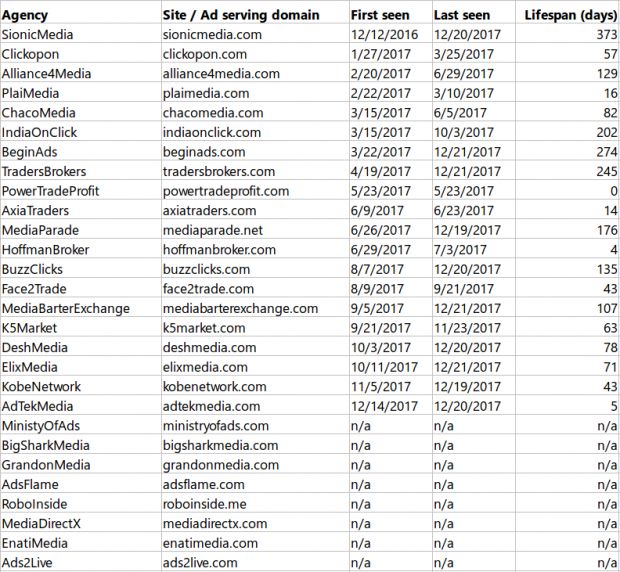This screenshot has height=572, width=620.
Task: Select the Ads2Live agency cell
Action: (x=81, y=563)
